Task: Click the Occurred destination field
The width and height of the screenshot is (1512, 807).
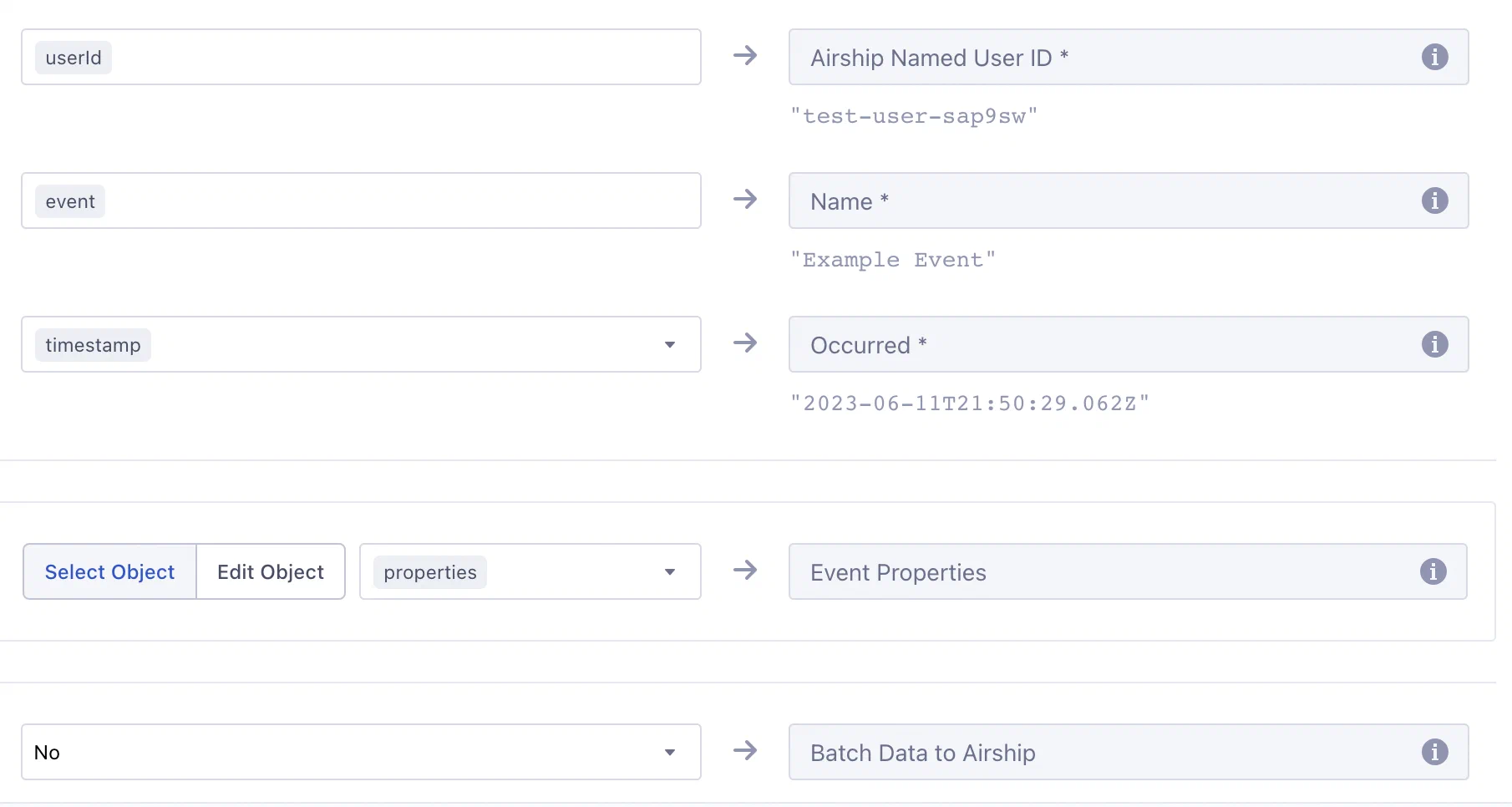Action: point(1086,344)
